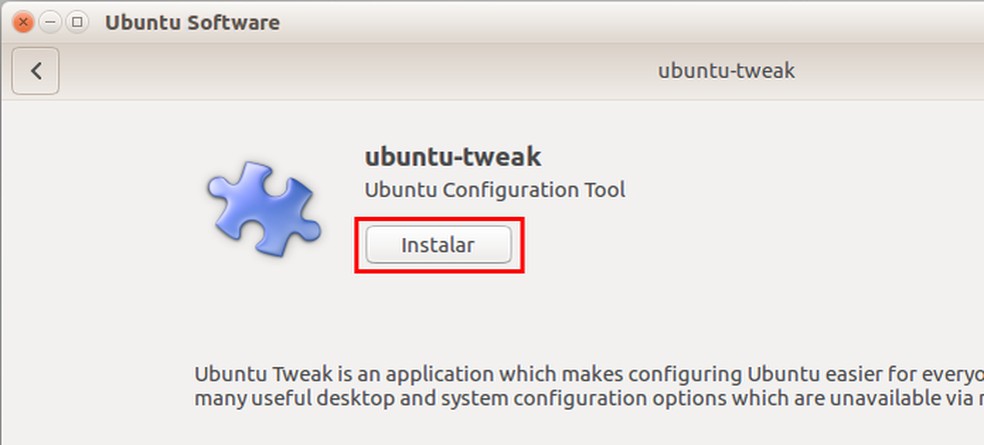This screenshot has width=984, height=445.
Task: Select the bold "ubuntu-tweak" app name heading
Action: pos(452,156)
